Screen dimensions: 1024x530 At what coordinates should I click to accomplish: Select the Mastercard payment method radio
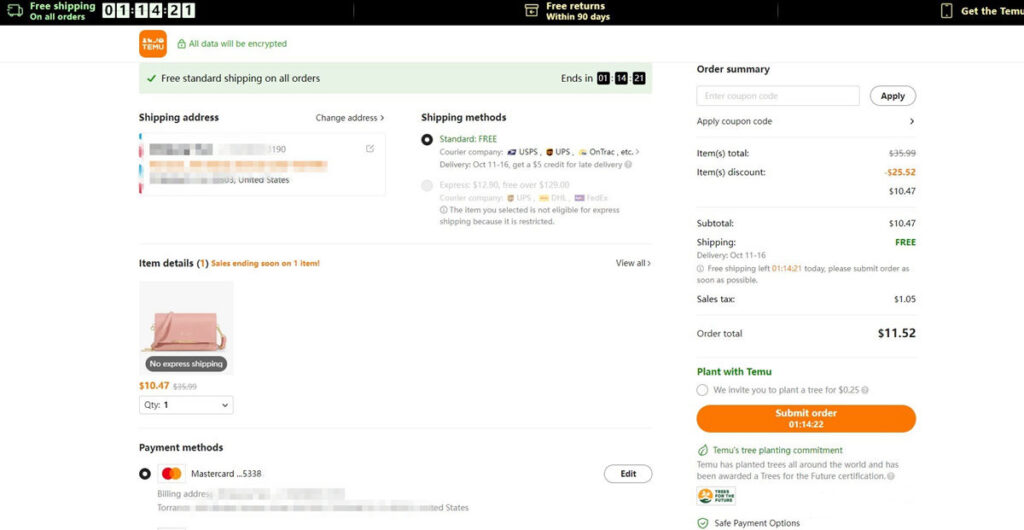[145, 474]
